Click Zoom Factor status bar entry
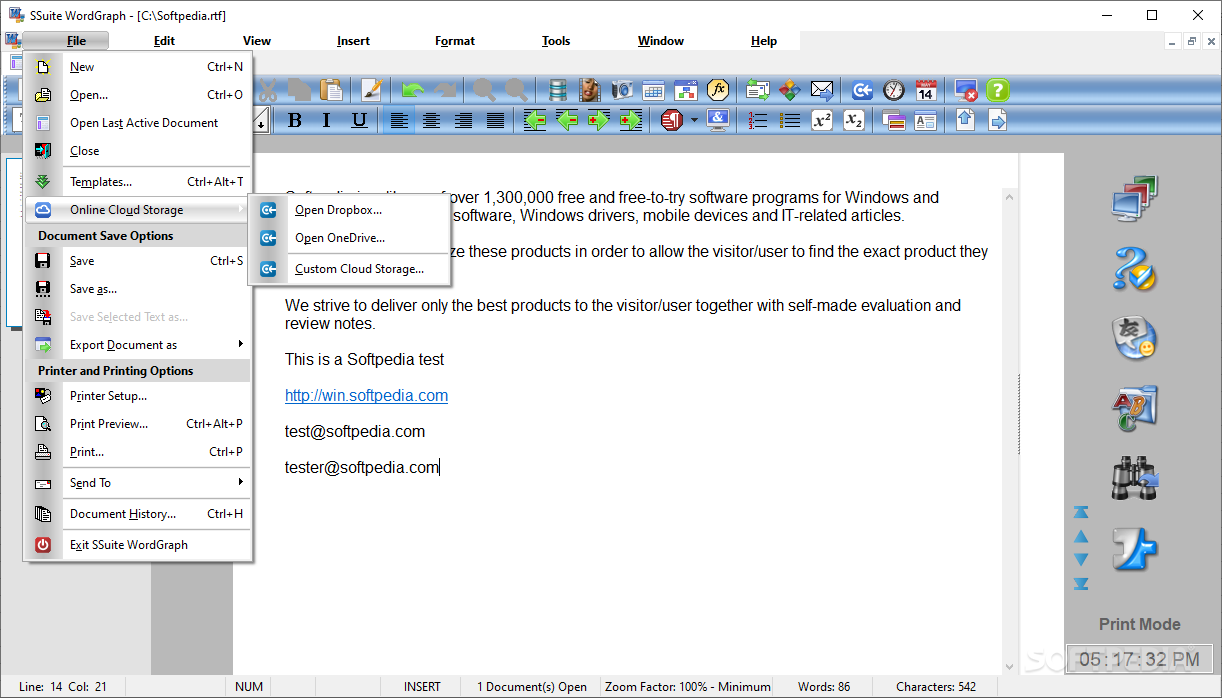This screenshot has width=1222, height=698. (688, 687)
